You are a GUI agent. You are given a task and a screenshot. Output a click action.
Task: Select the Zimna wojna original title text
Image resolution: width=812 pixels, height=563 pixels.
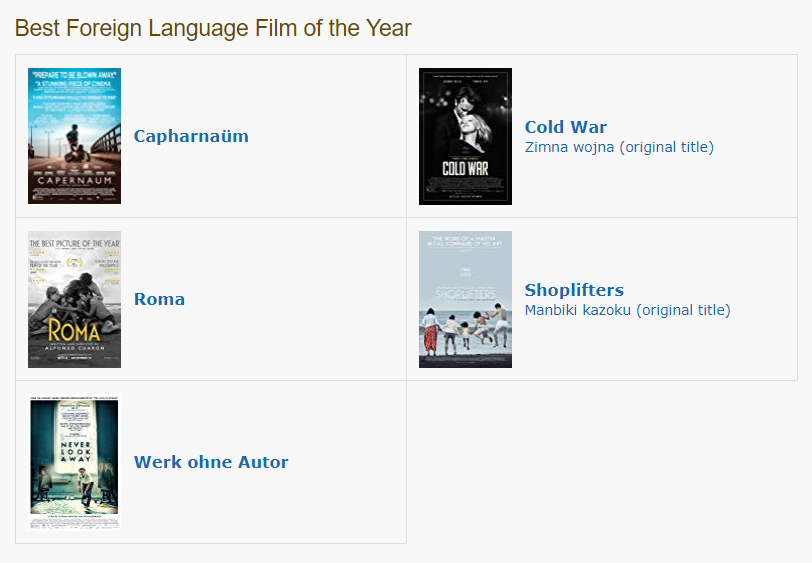coord(619,147)
